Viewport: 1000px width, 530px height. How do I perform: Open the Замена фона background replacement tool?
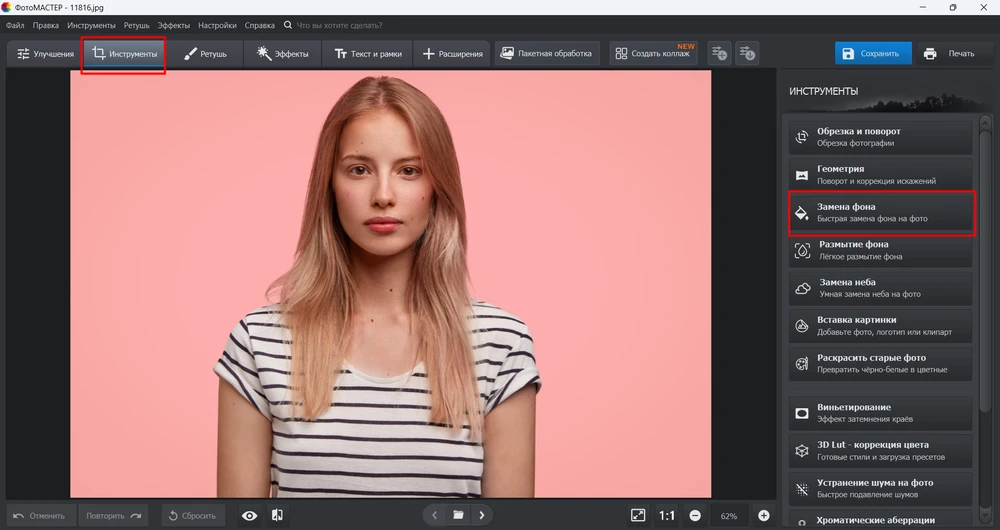(880, 213)
